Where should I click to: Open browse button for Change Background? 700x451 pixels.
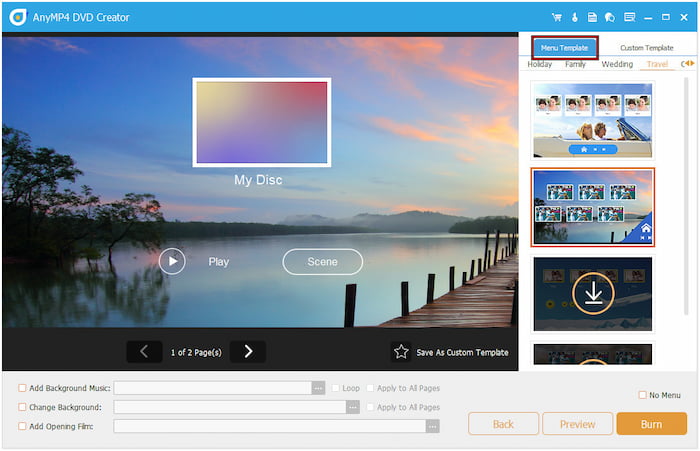point(352,407)
